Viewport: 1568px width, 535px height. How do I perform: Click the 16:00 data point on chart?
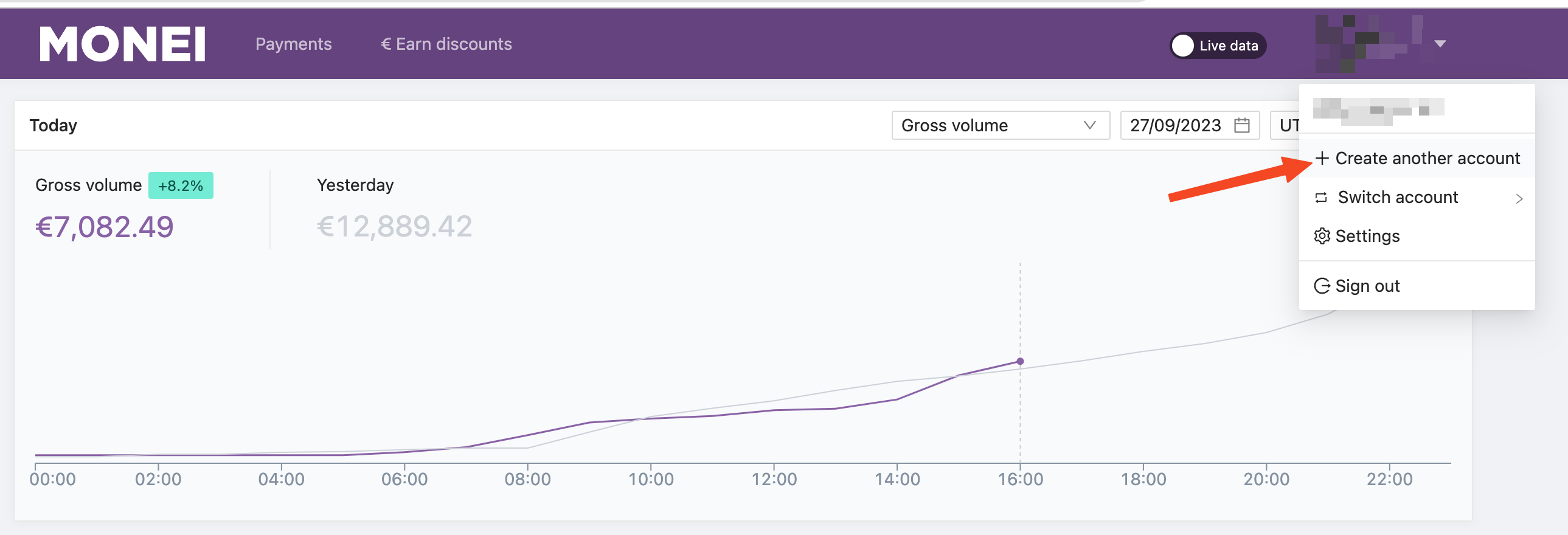tap(1020, 362)
